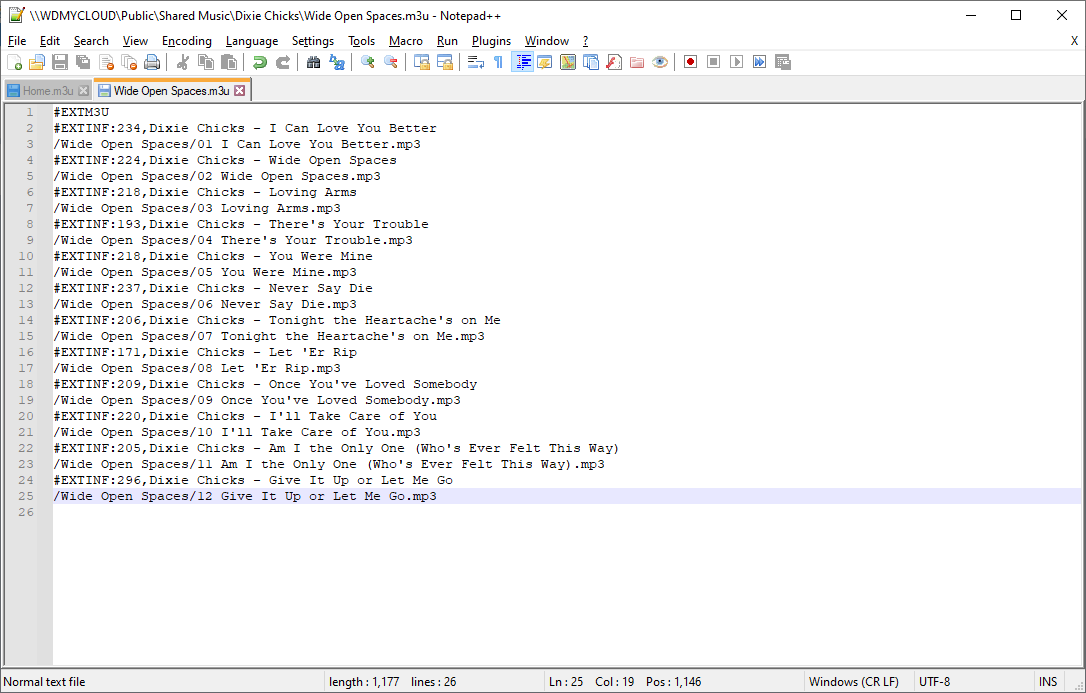1086x693 pixels.
Task: Open the Settings menu
Action: [x=313, y=41]
